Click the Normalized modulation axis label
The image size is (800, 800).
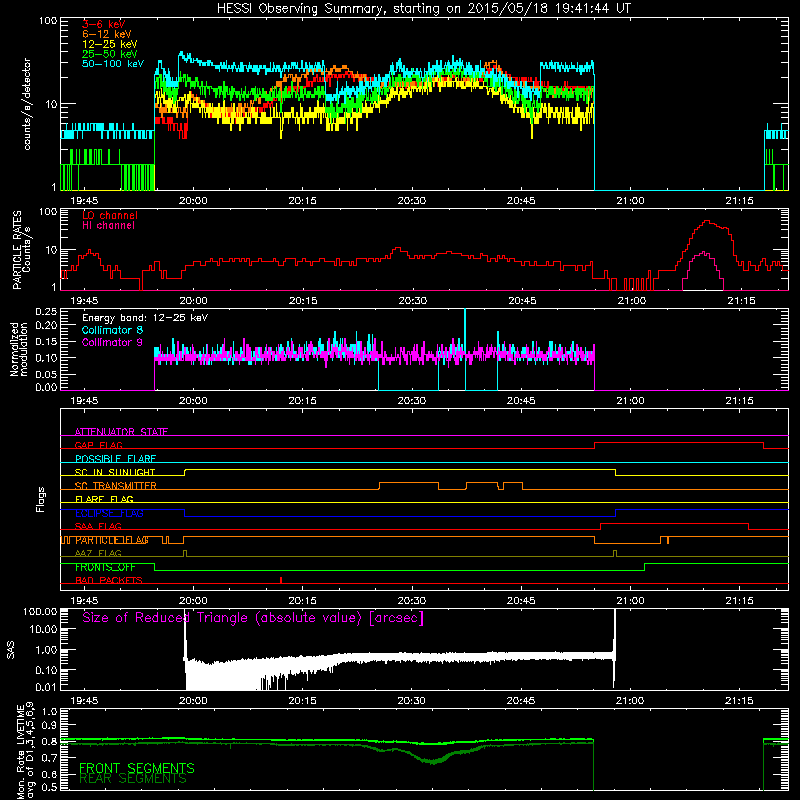[19, 349]
